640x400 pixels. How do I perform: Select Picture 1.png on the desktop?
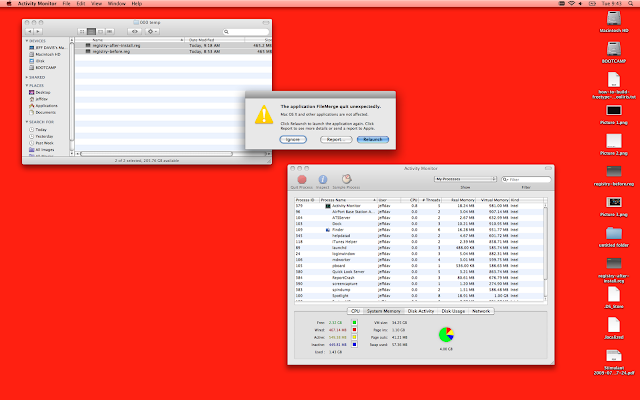(x=614, y=111)
